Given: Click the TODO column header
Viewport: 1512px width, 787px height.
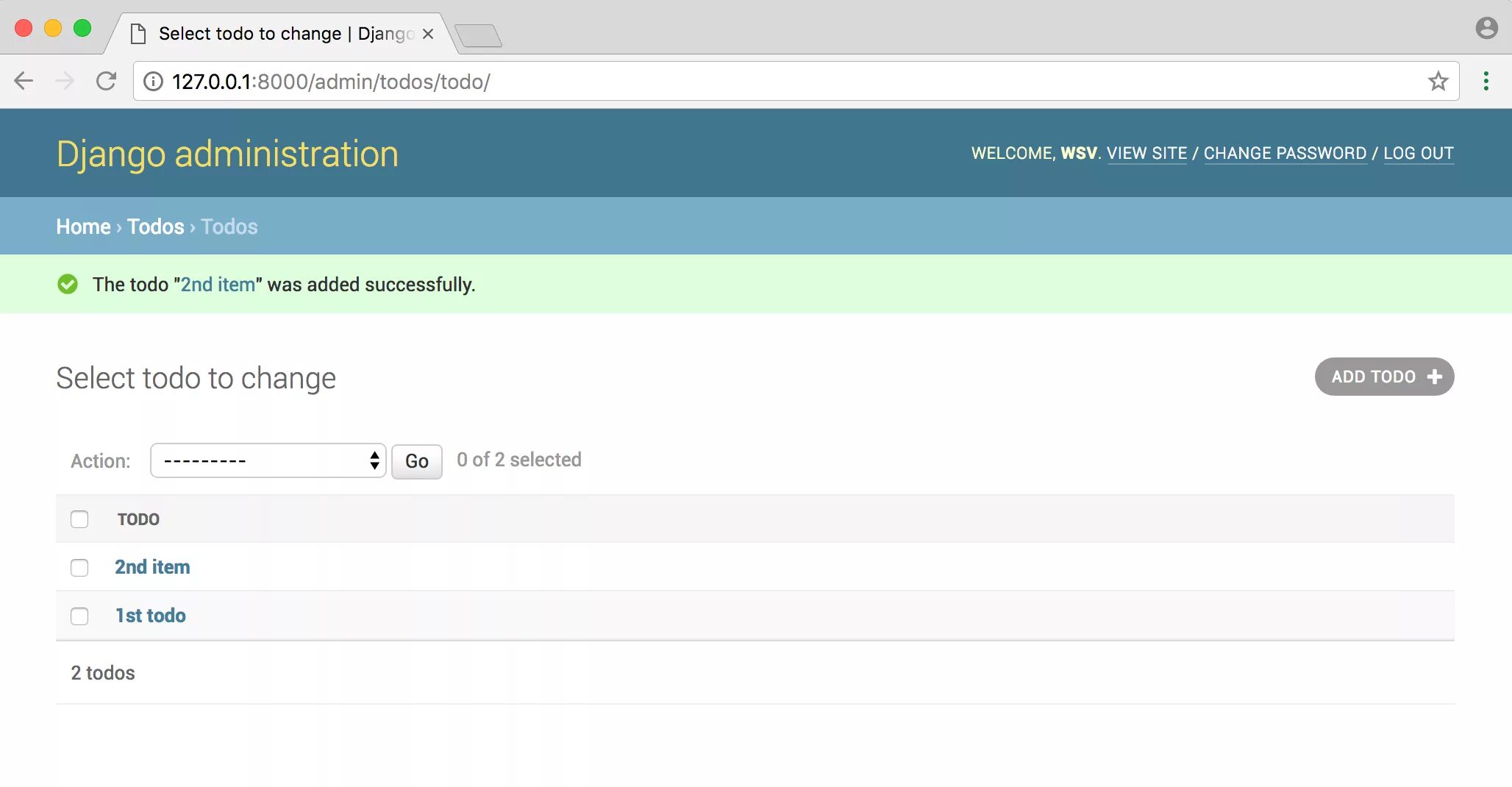Looking at the screenshot, I should [x=138, y=519].
